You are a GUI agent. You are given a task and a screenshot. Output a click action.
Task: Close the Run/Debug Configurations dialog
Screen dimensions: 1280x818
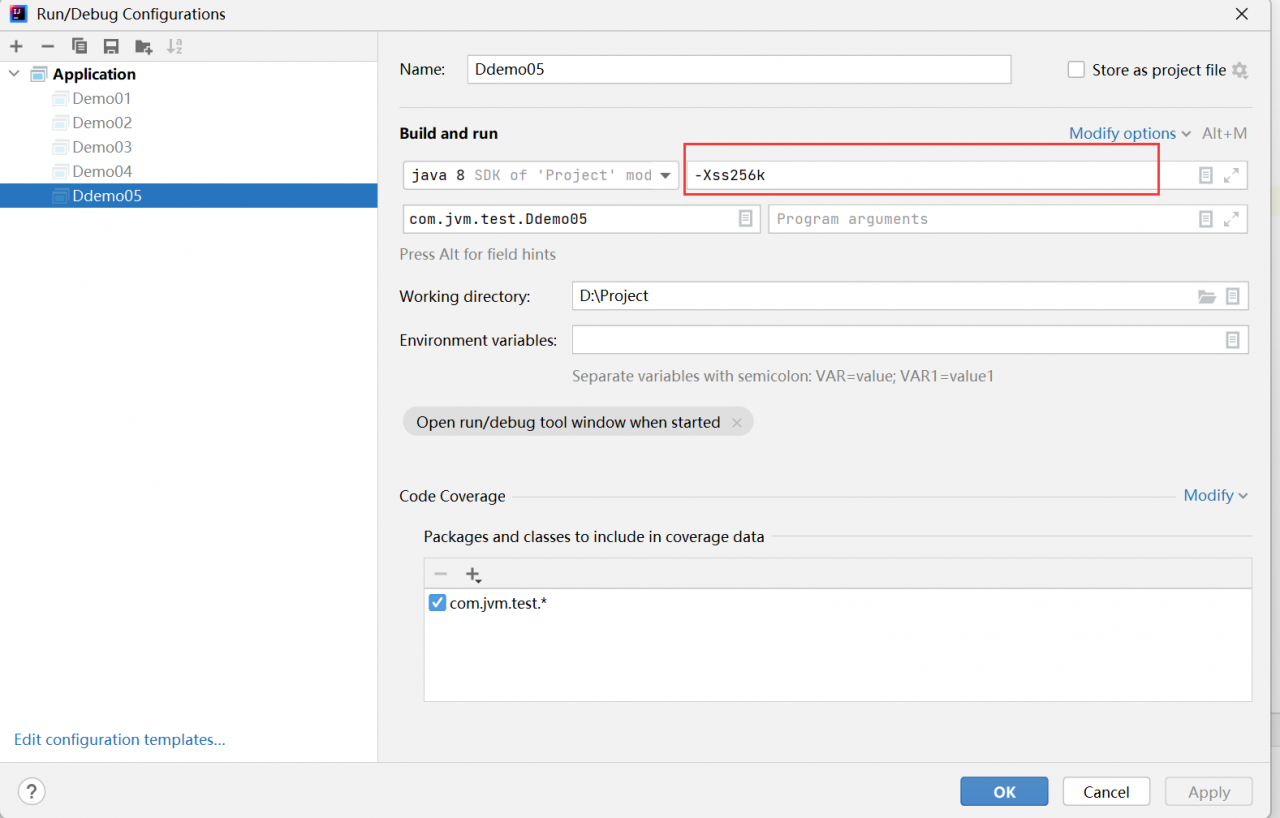pyautogui.click(x=1241, y=14)
